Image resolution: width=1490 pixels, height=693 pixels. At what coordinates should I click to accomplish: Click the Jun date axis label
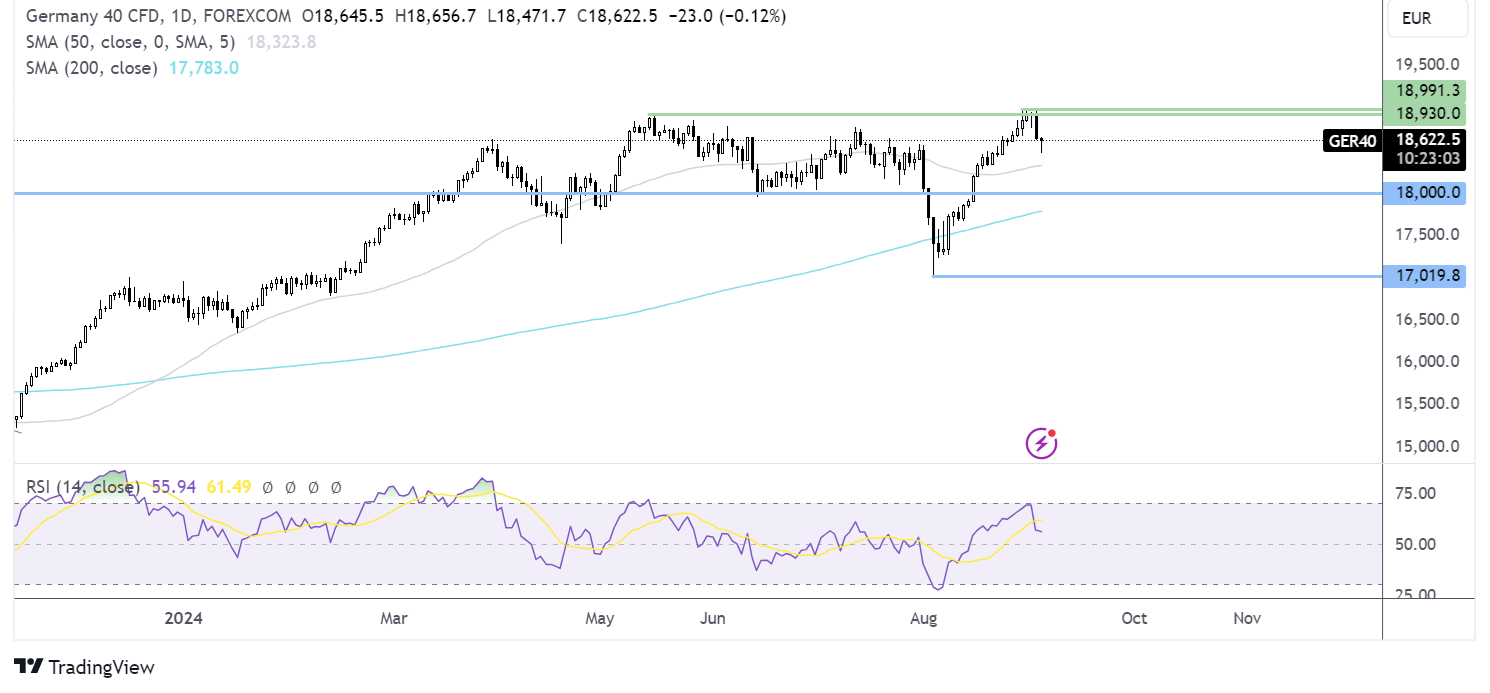[712, 619]
